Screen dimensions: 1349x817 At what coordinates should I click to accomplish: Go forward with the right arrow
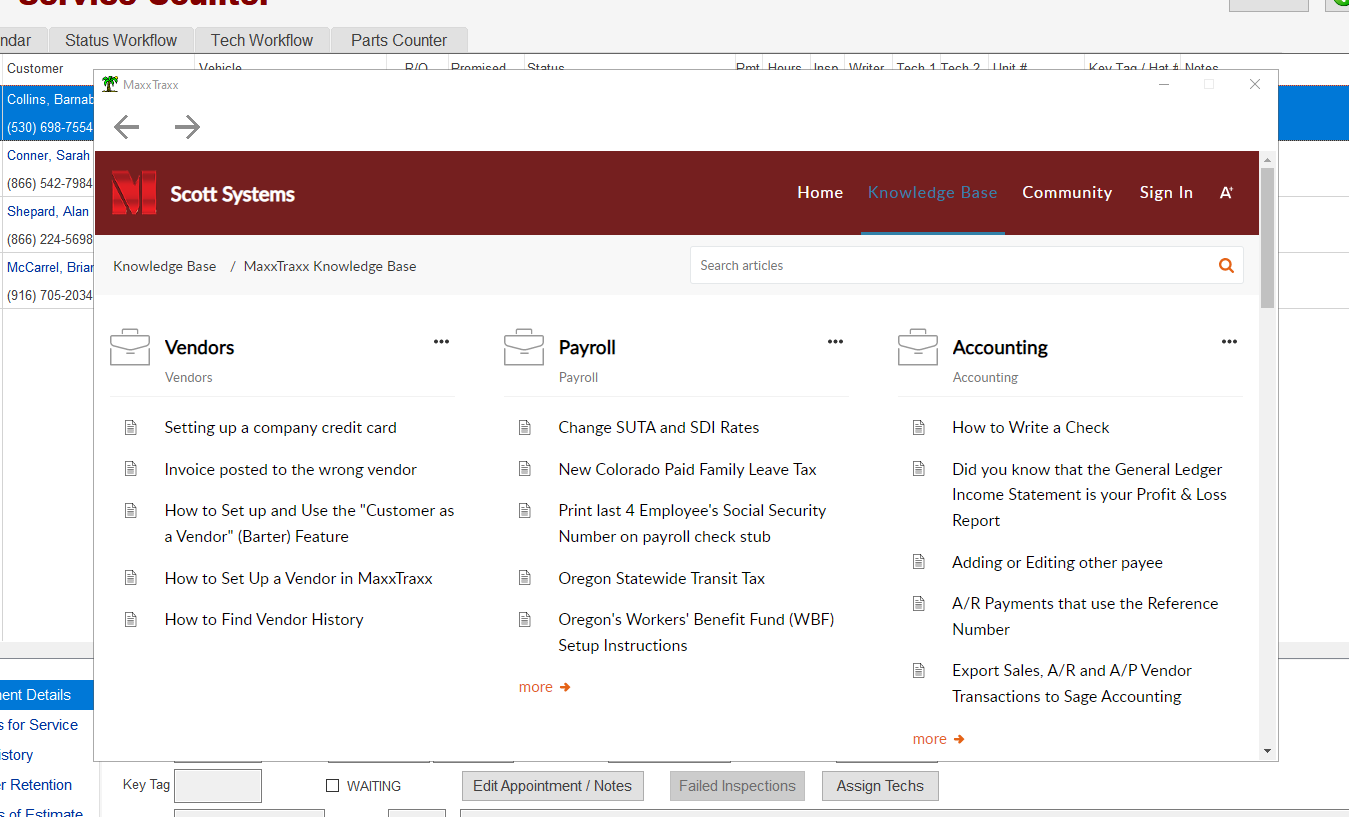click(187, 127)
